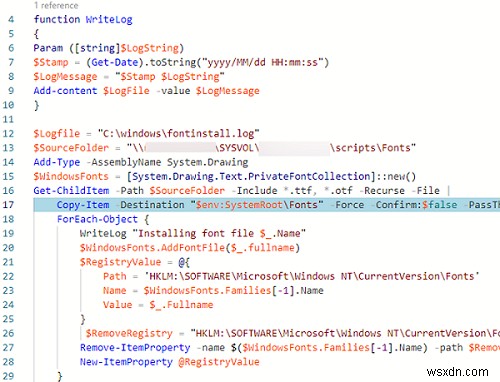Place cursor on 'WriteLog' function name
Screen dimensions: 500x382
click(109, 19)
